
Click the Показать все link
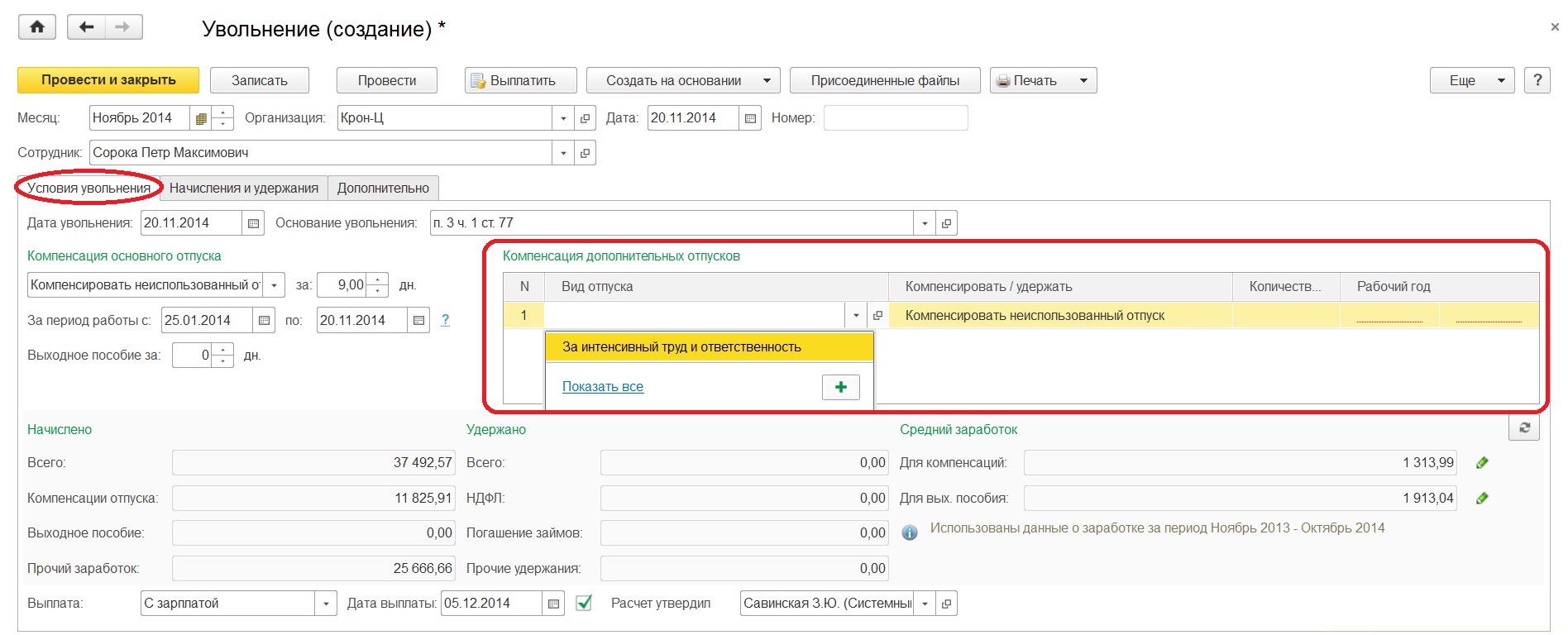(602, 387)
